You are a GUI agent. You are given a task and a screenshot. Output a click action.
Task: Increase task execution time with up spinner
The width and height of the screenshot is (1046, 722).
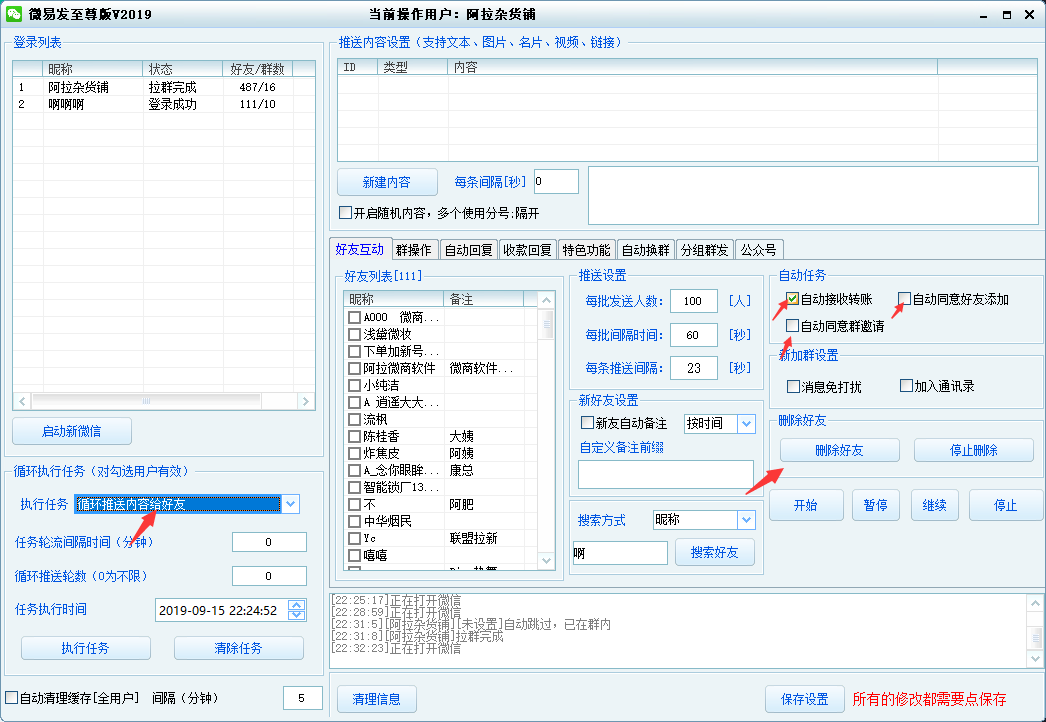(x=297, y=605)
